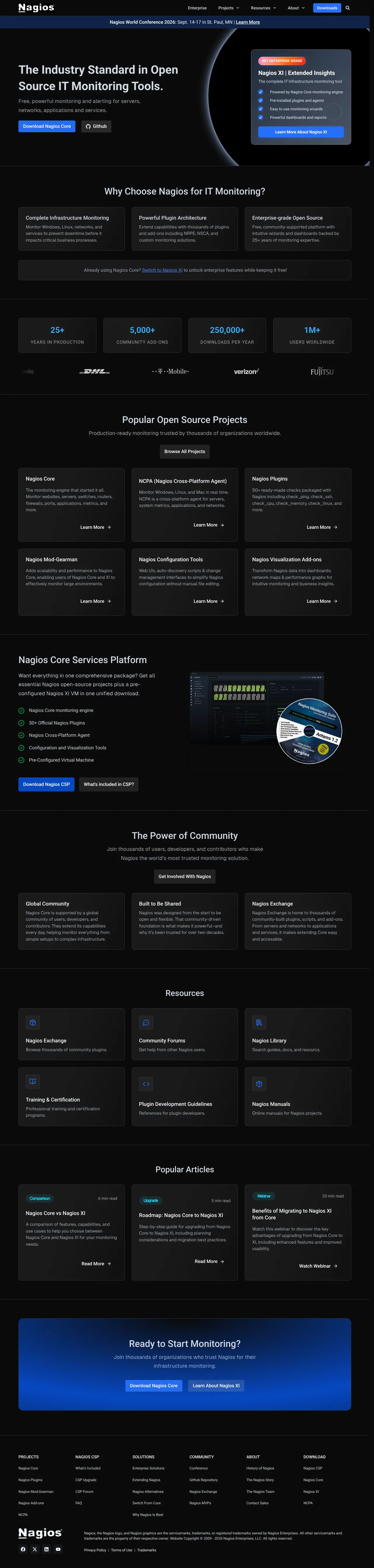Click Learn More on the NCPA card

click(x=209, y=525)
